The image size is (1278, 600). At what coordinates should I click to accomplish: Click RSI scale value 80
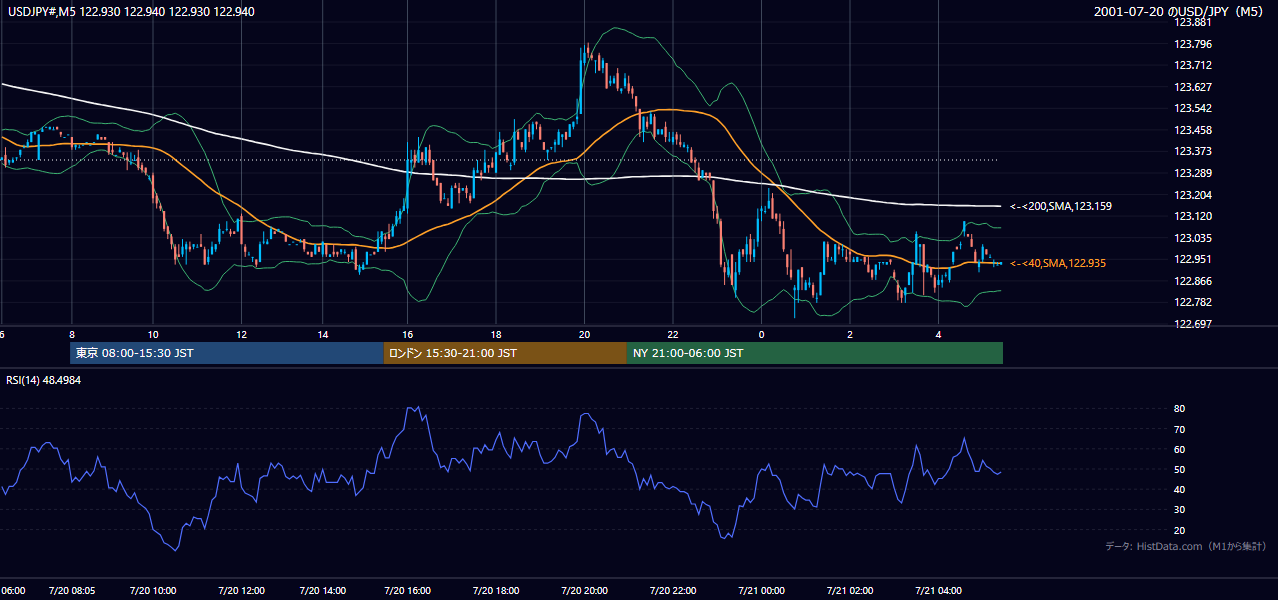(x=1179, y=409)
